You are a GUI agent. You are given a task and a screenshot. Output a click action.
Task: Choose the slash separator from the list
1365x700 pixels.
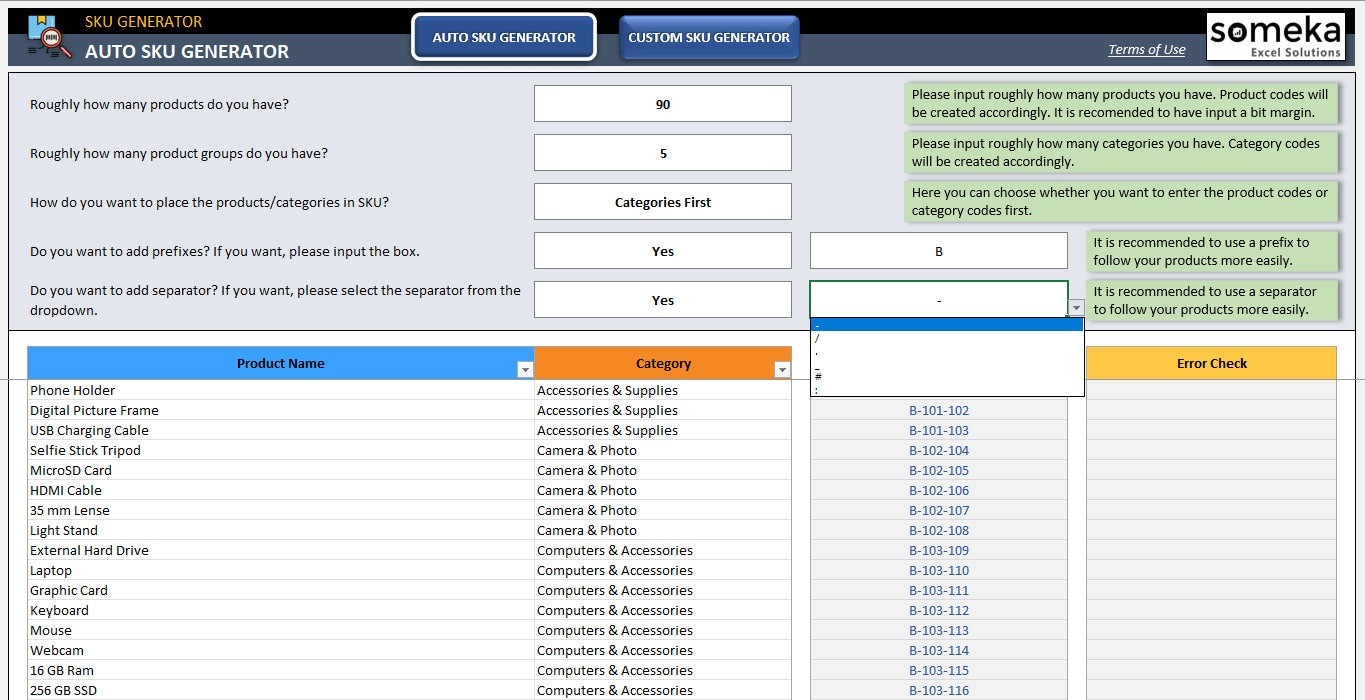click(947, 338)
